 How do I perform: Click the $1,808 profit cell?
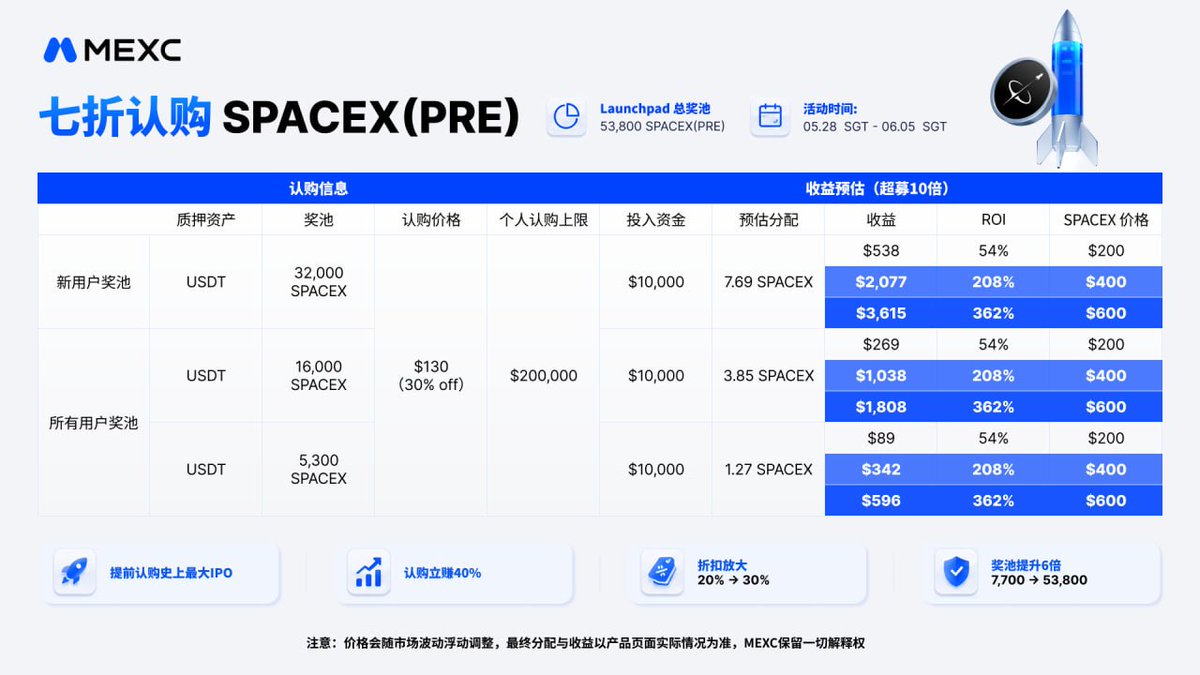881,407
